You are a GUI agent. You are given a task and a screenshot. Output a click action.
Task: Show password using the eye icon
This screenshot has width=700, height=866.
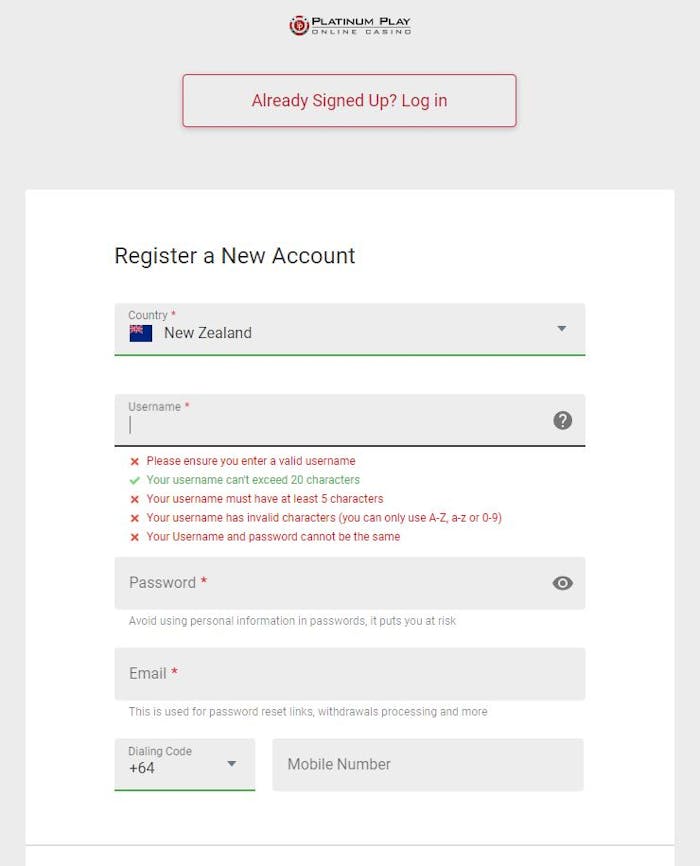pos(563,583)
